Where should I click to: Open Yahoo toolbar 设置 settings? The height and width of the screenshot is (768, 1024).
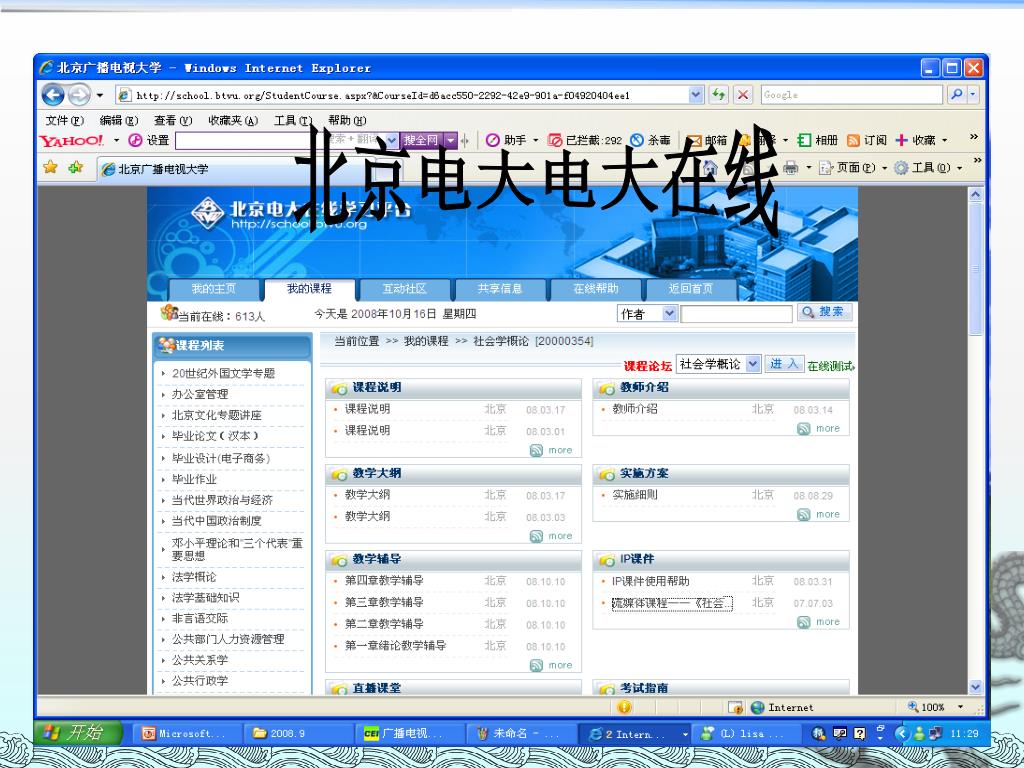coord(149,140)
